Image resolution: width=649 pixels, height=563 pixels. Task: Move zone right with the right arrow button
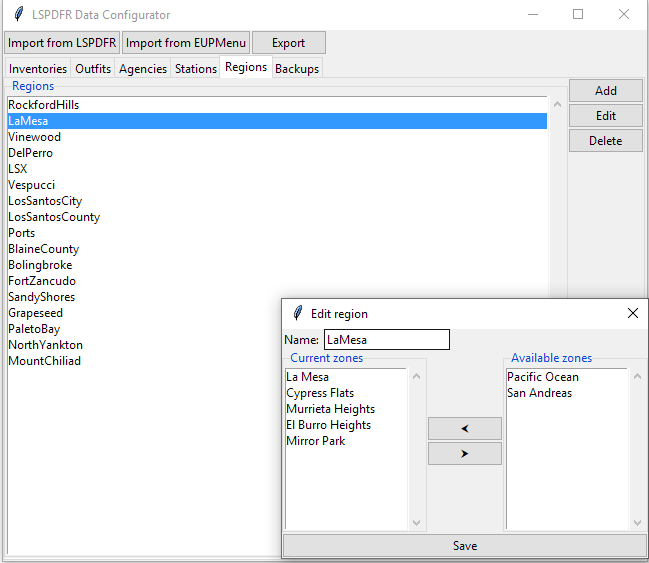465,454
